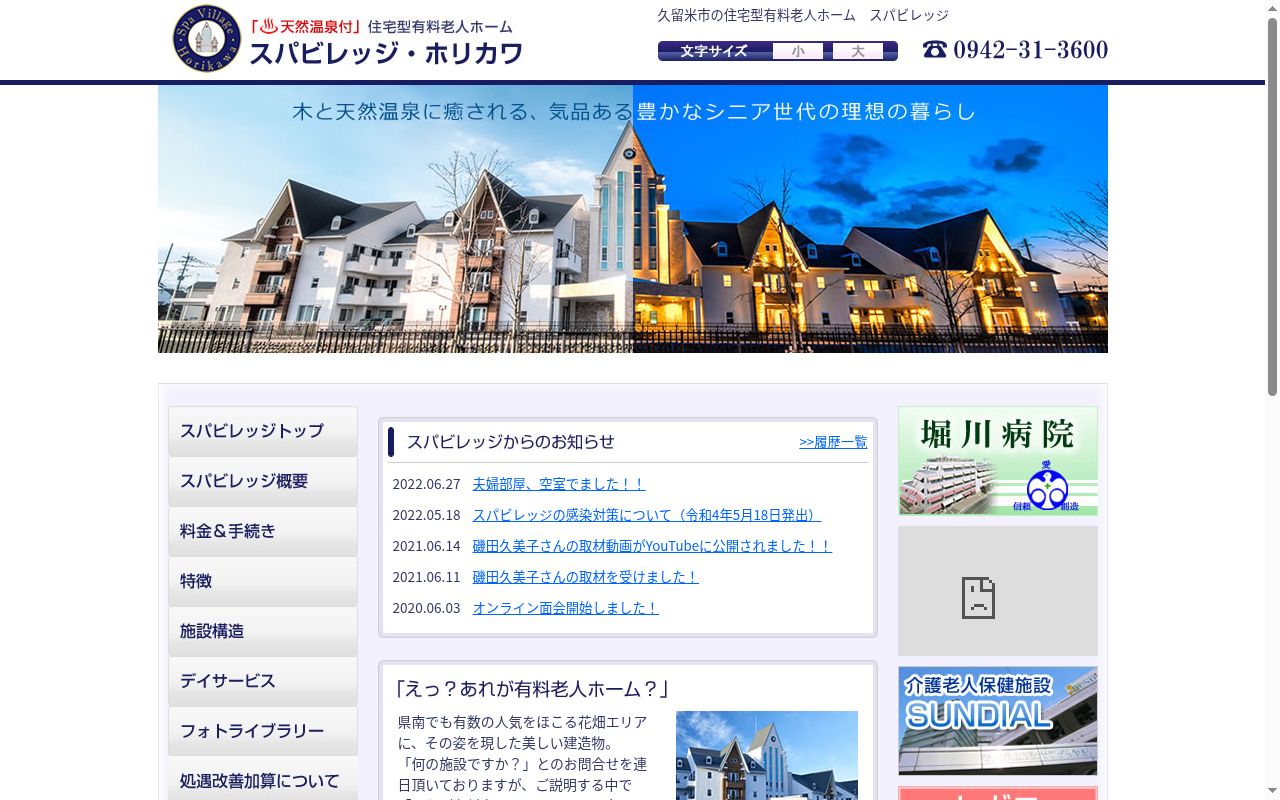Open news 磯田久美子さんの取材を受けました！

click(x=585, y=577)
